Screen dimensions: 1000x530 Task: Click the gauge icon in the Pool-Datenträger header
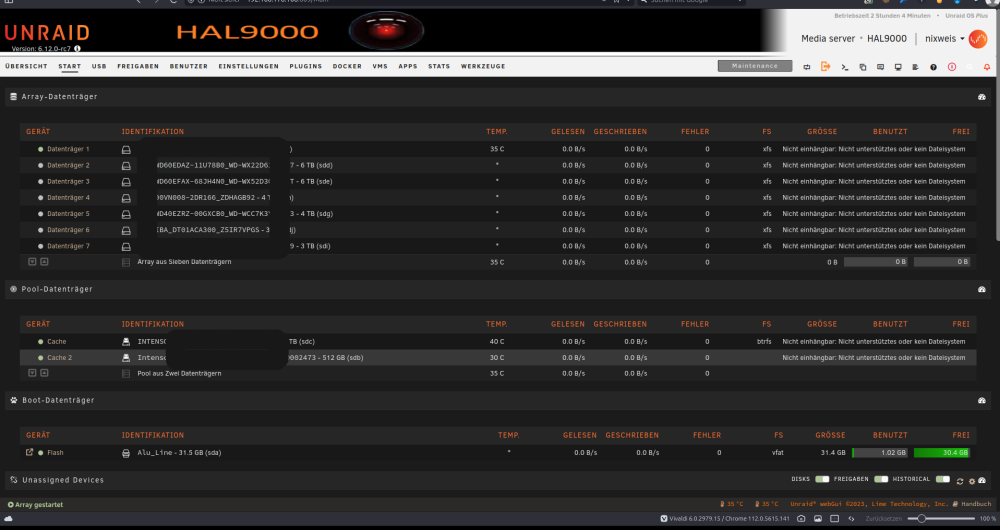pyautogui.click(x=982, y=290)
